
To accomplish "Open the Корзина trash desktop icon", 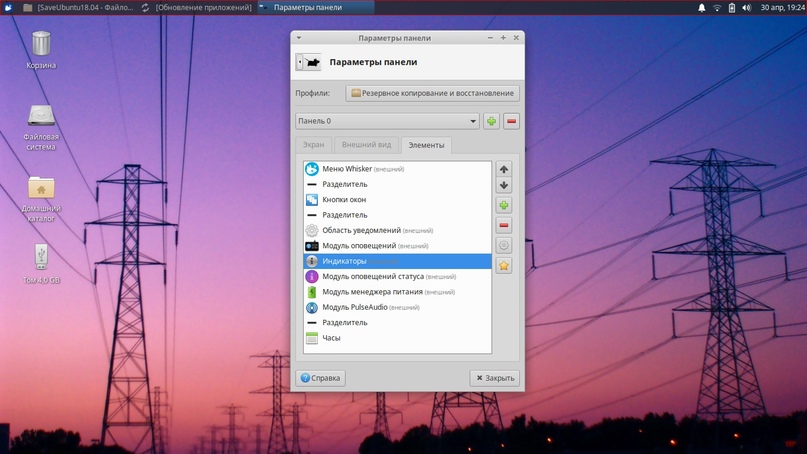I will (x=41, y=46).
